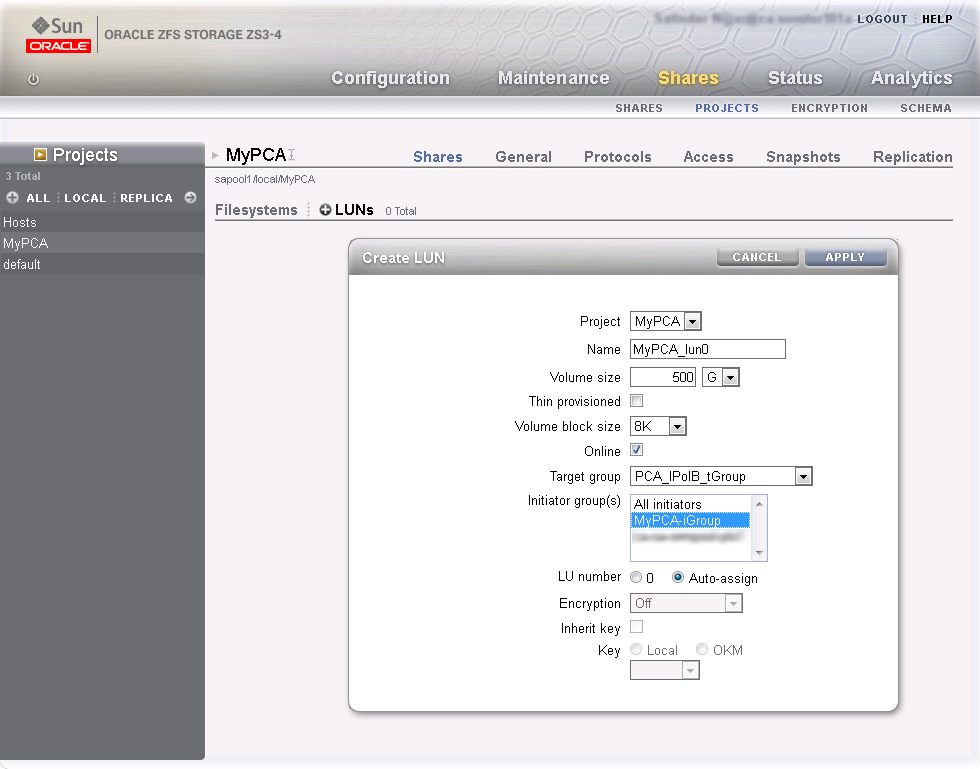Click the arrow icon left of MyPCA title
This screenshot has height=769, width=980.
tap(215, 155)
